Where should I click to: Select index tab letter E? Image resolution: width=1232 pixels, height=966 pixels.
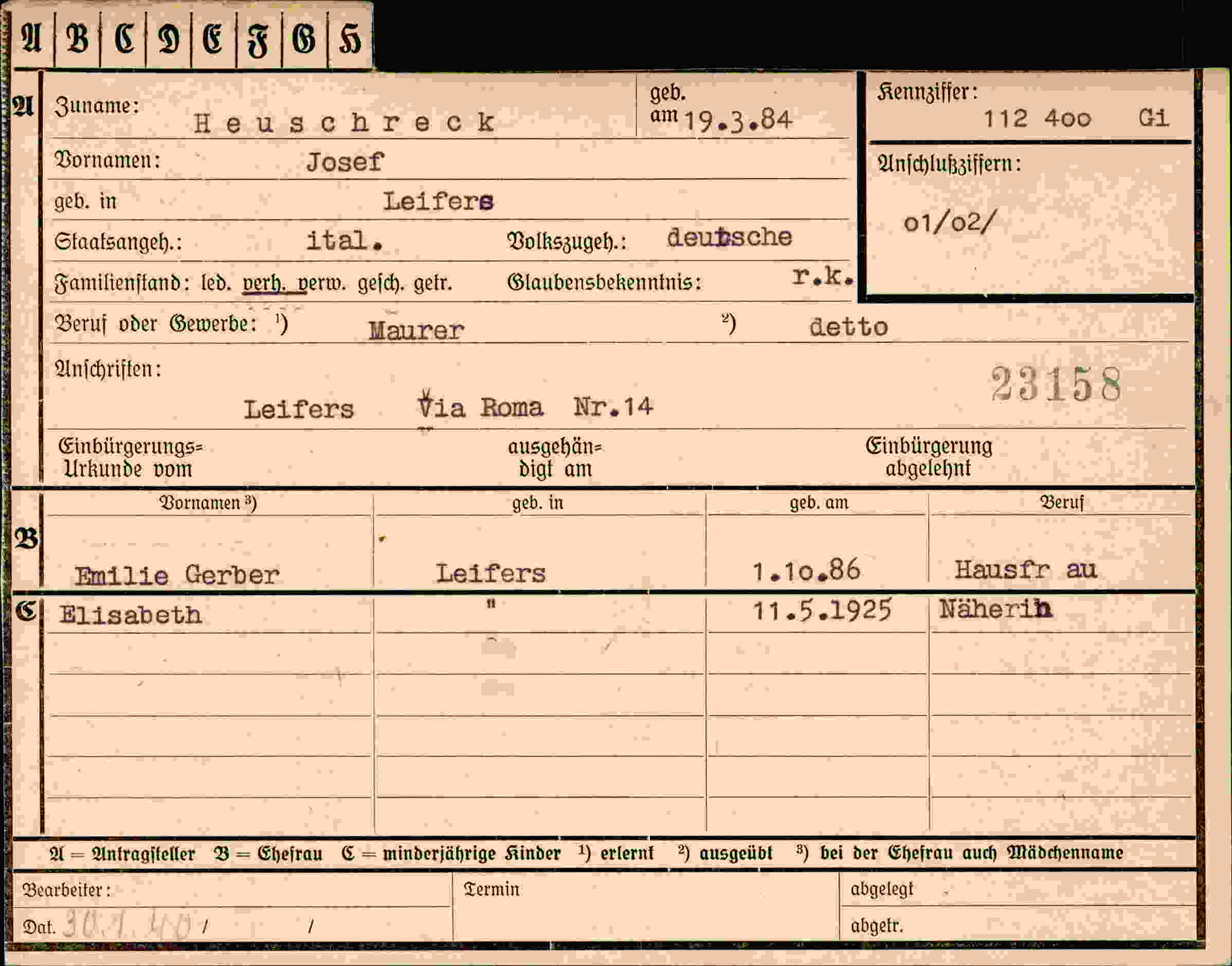[213, 39]
